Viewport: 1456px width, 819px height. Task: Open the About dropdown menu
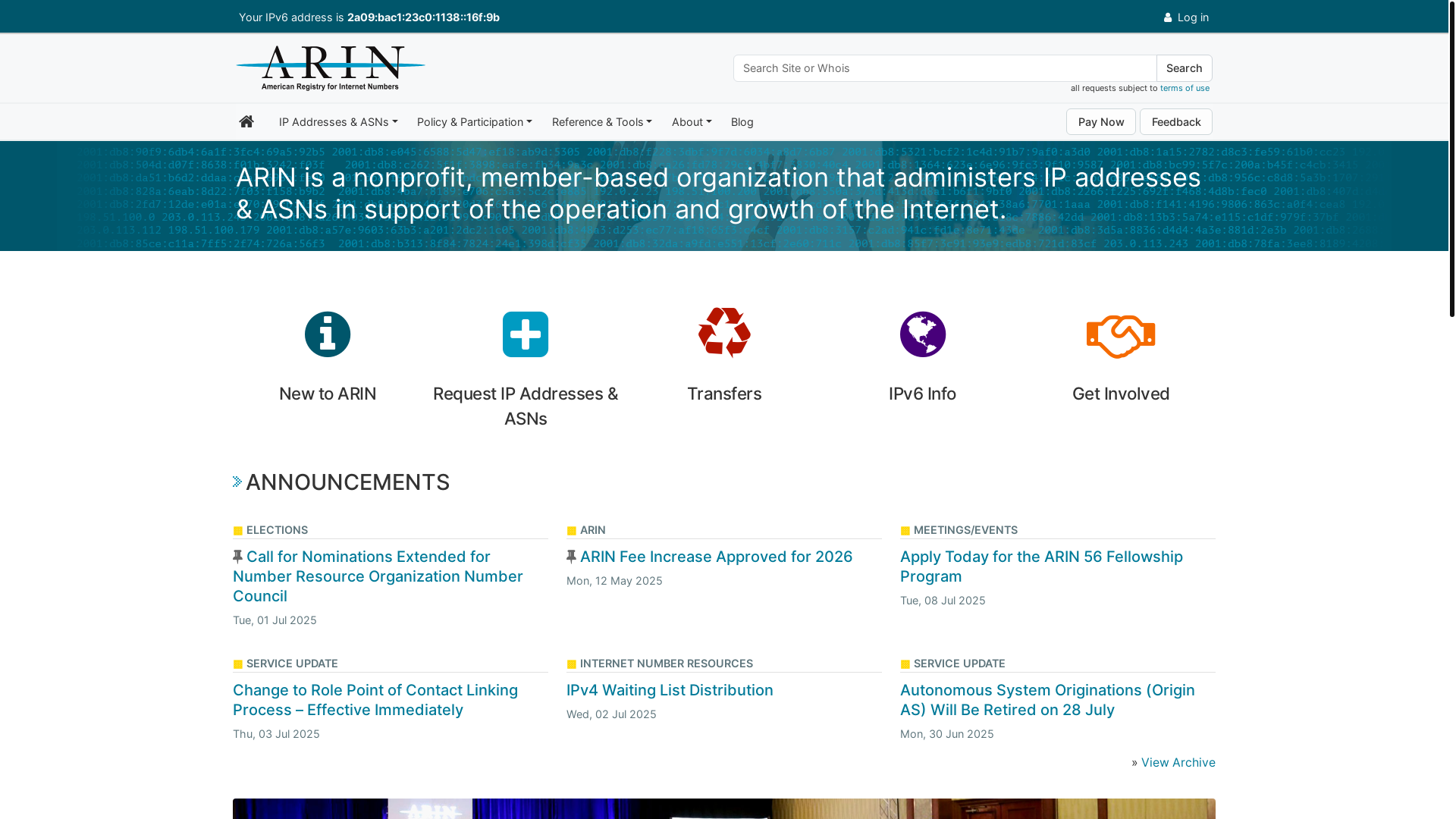click(692, 122)
